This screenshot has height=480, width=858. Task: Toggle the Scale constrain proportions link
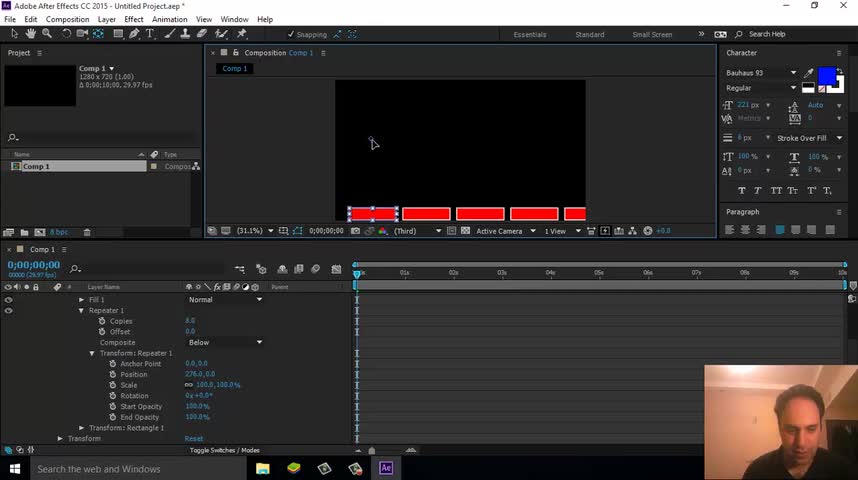[x=189, y=385]
